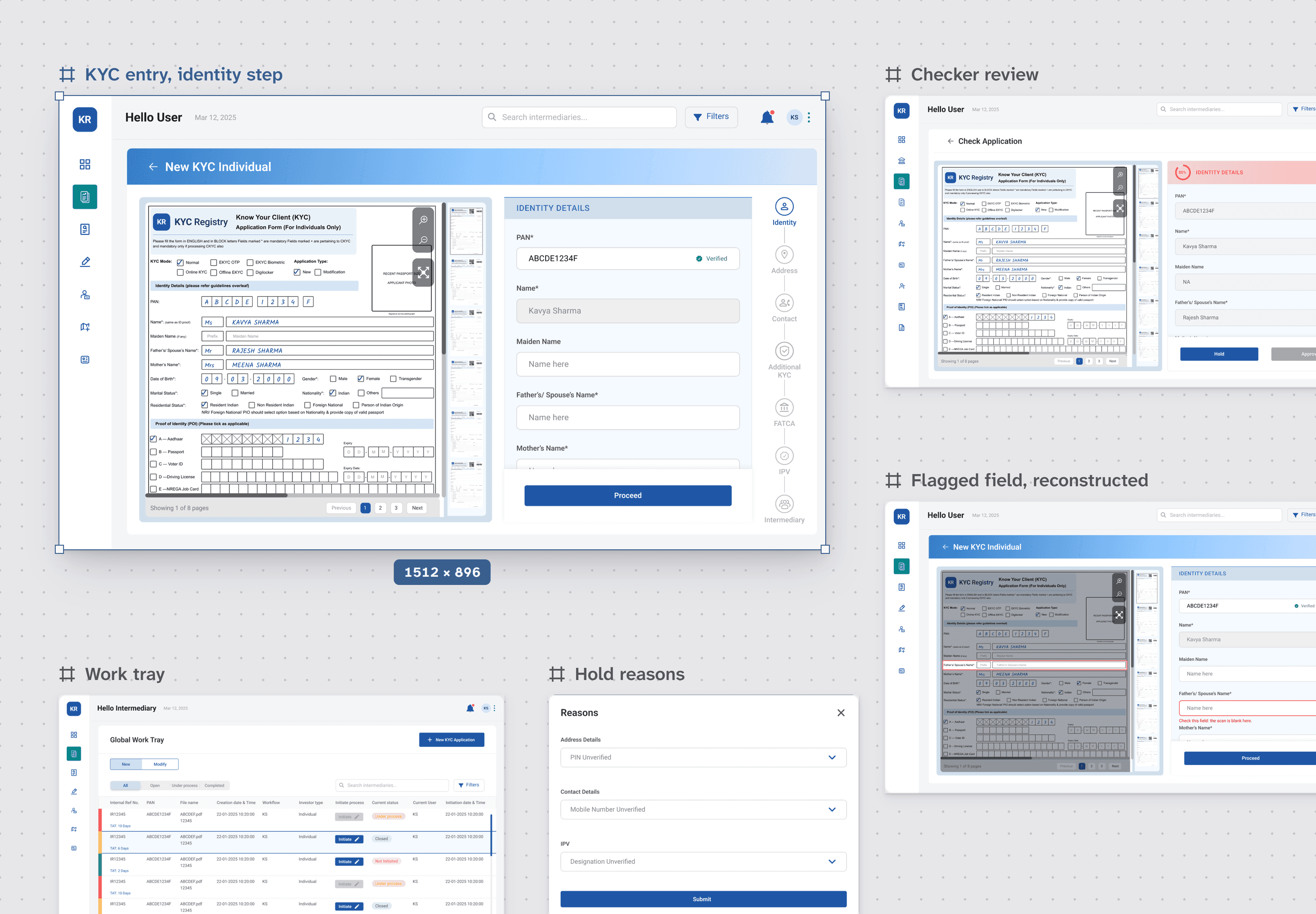Tick B — Passport checkbox in KYC entry document
The image size is (1316, 914).
153,452
